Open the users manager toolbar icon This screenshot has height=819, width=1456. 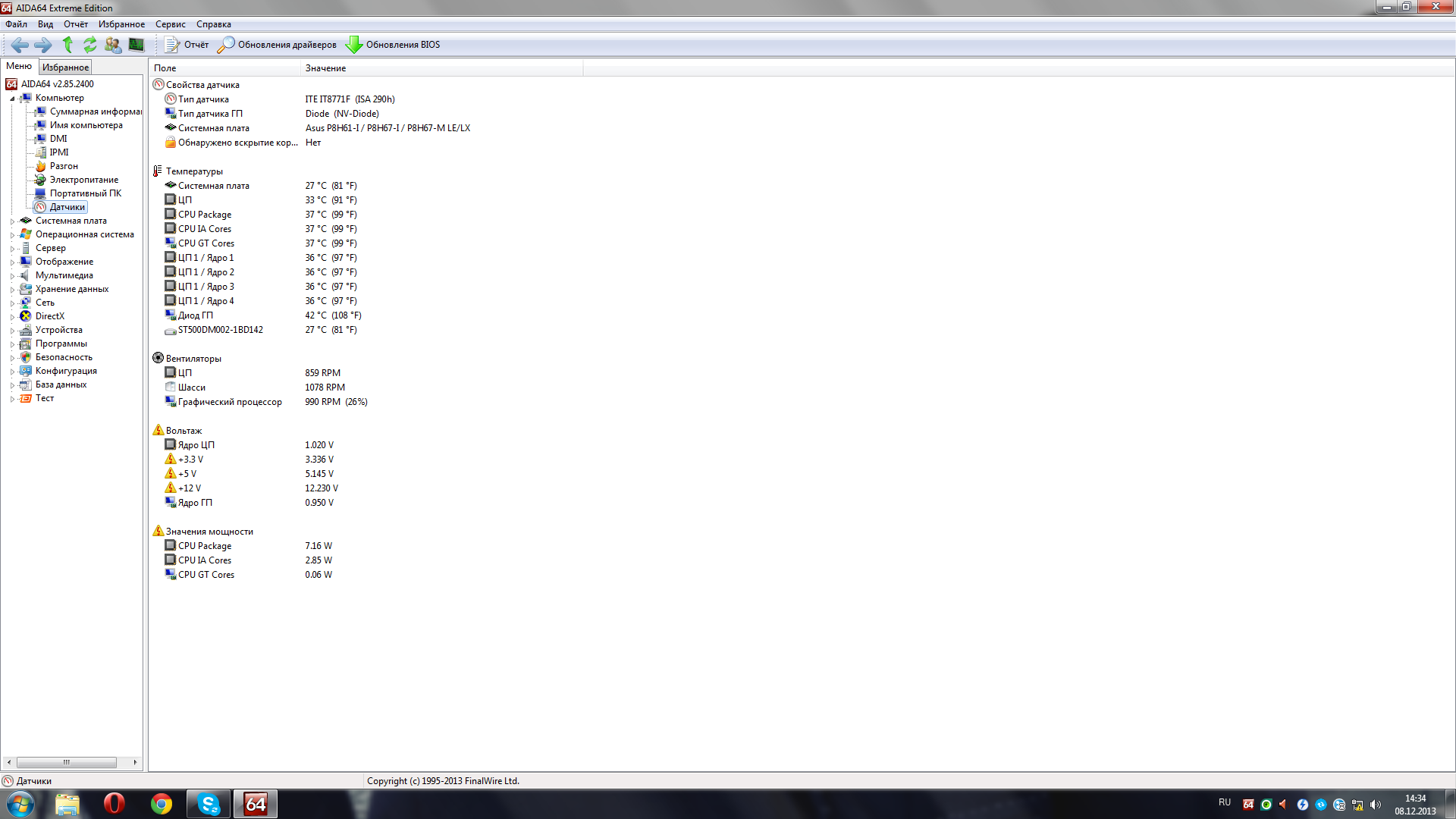[113, 45]
